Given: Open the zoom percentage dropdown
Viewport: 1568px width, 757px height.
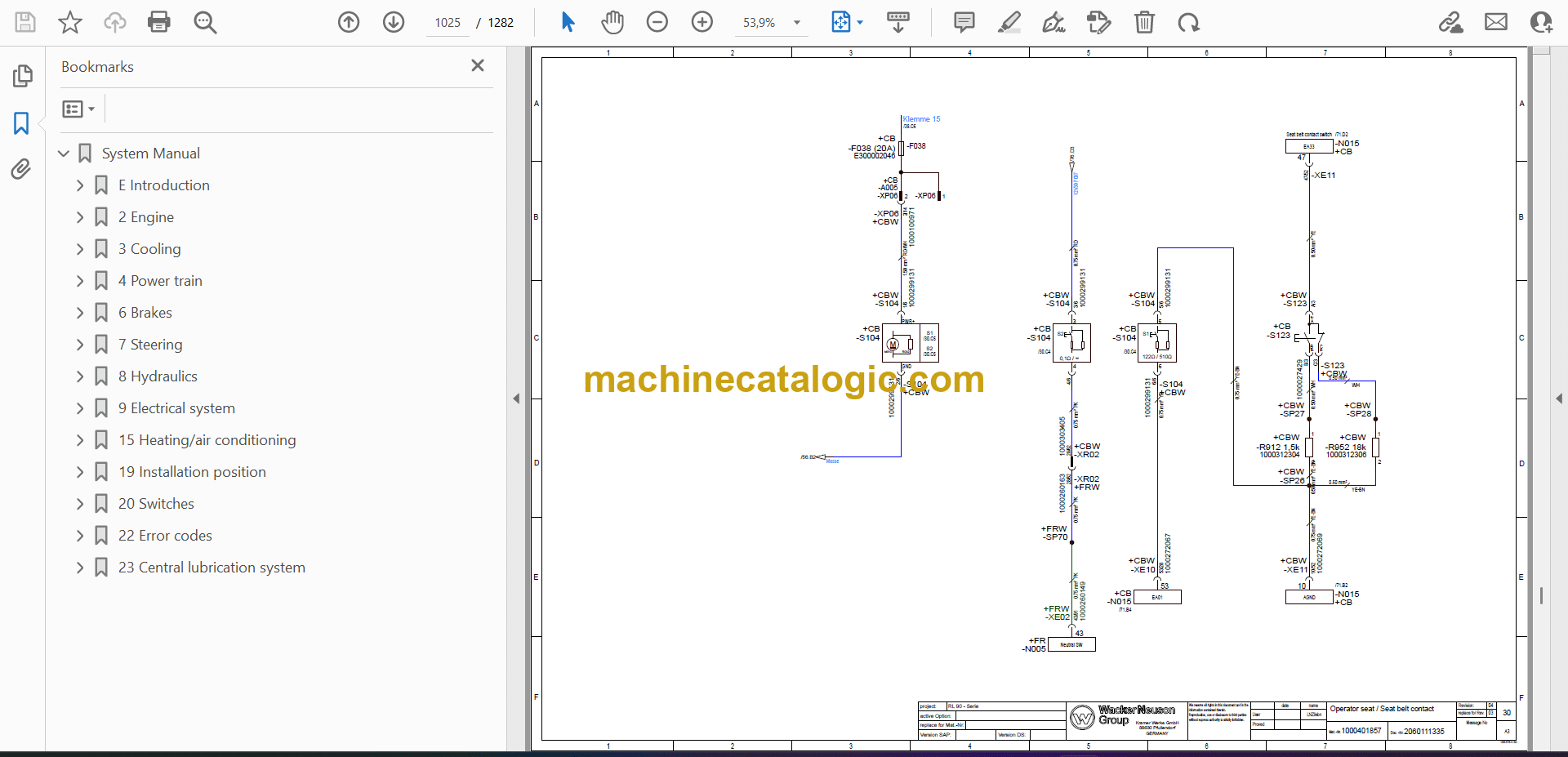Looking at the screenshot, I should [797, 23].
